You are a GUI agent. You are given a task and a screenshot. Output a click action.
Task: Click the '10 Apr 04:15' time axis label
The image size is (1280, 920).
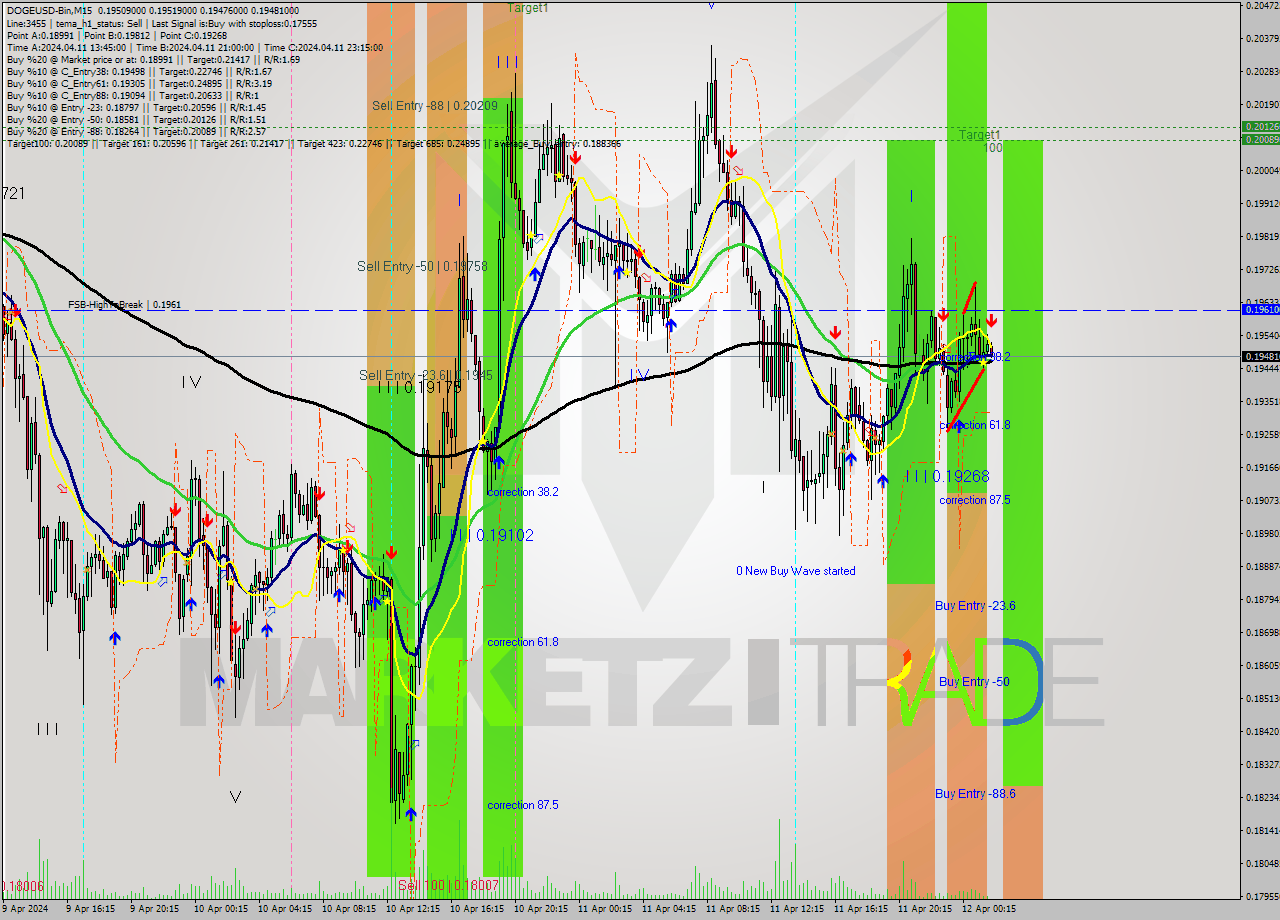[x=284, y=909]
